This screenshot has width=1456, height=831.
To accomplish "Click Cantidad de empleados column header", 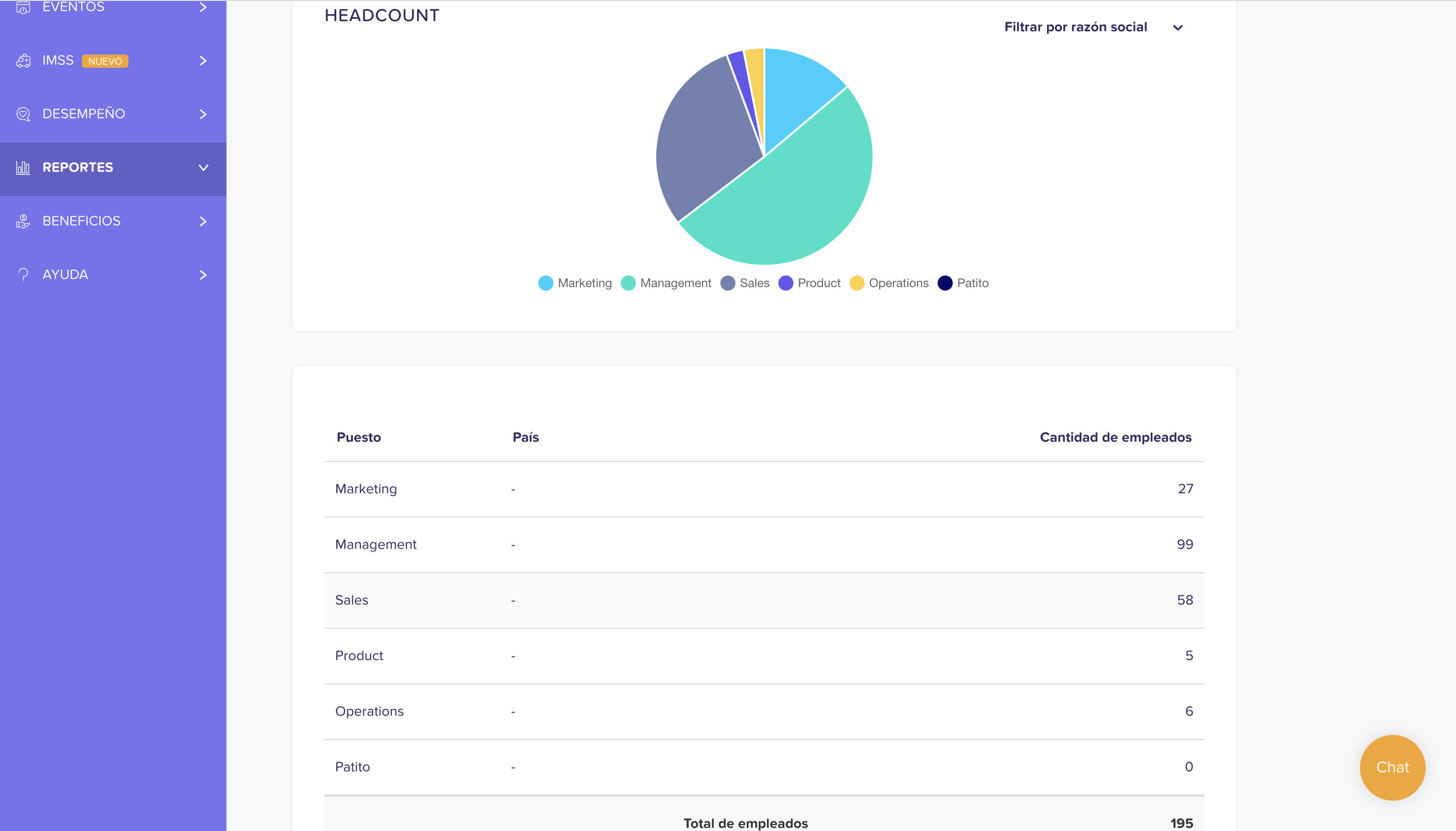I will 1115,438.
